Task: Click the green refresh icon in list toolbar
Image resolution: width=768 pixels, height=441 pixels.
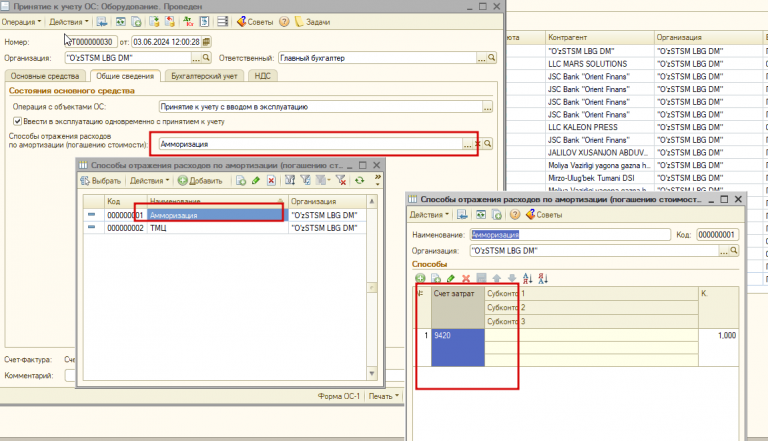Action: point(360,180)
